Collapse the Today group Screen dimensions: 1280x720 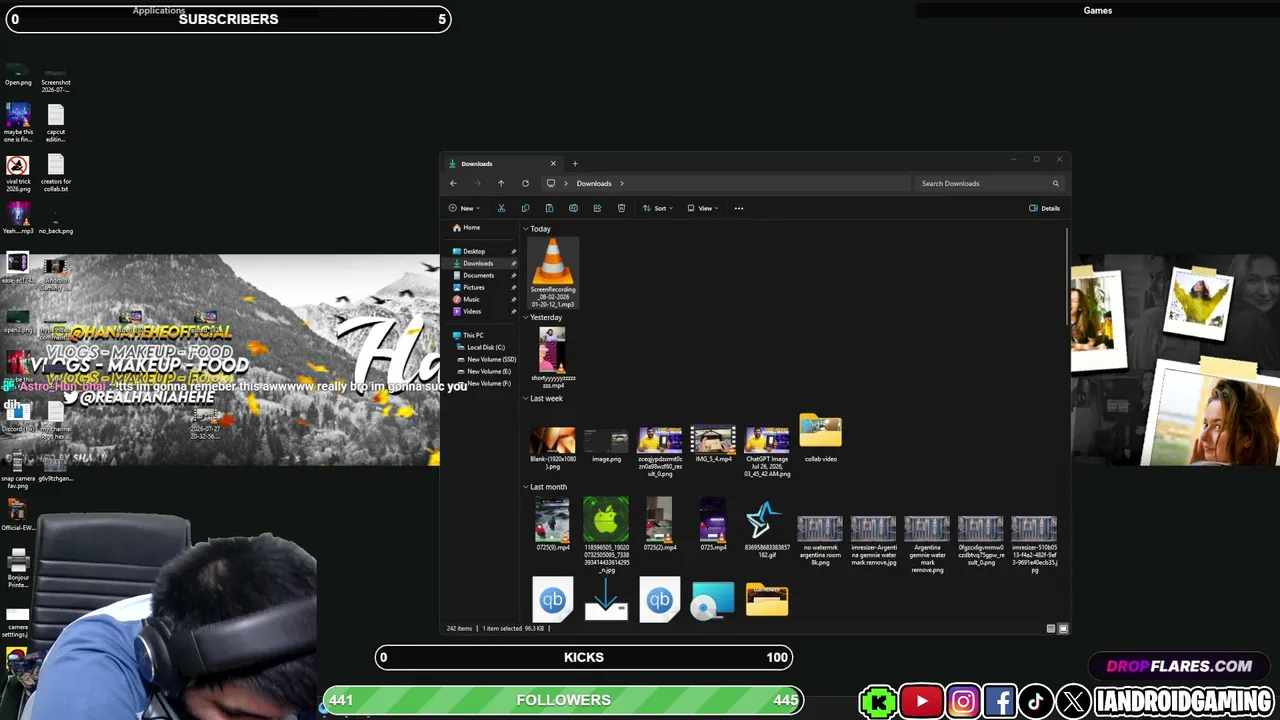[526, 229]
